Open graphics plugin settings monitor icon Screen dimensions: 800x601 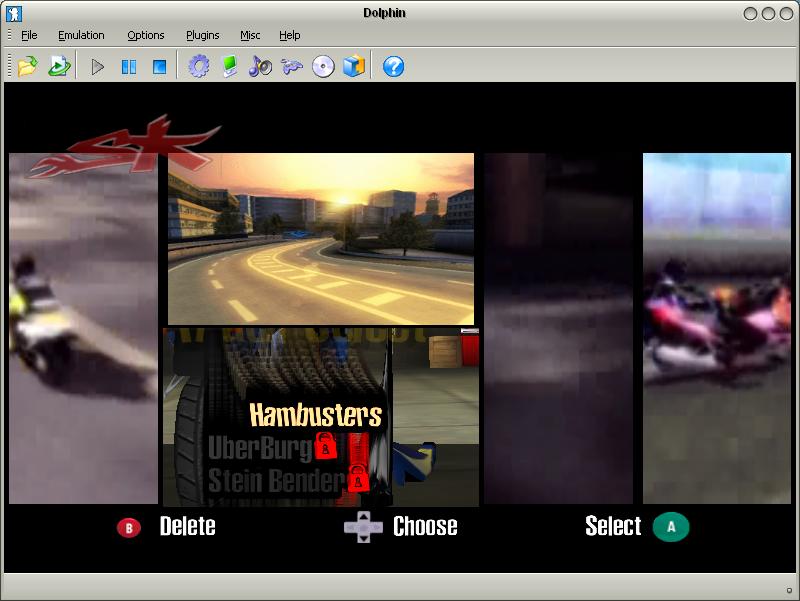[229, 67]
